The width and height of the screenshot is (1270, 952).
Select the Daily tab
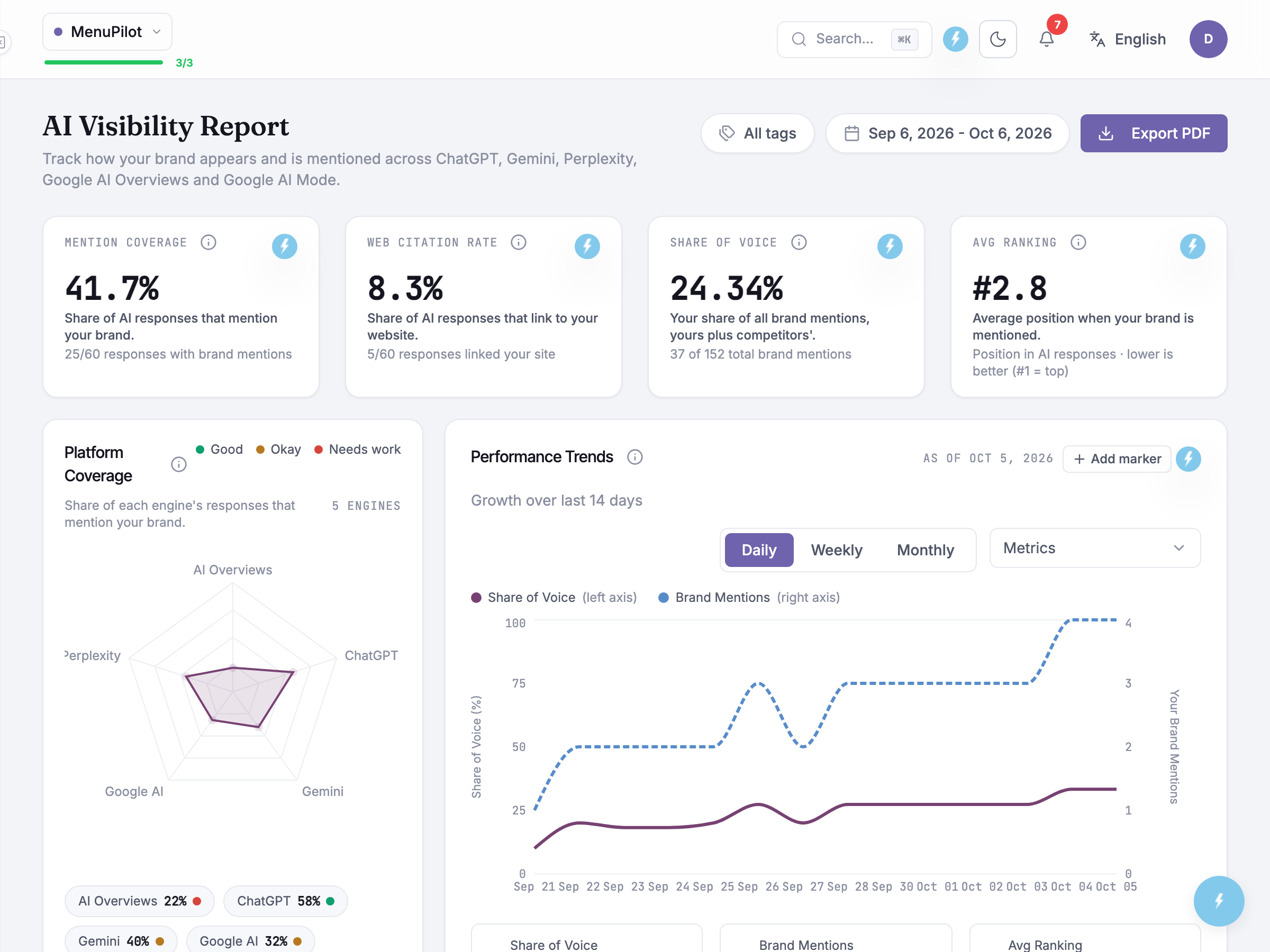coord(759,550)
